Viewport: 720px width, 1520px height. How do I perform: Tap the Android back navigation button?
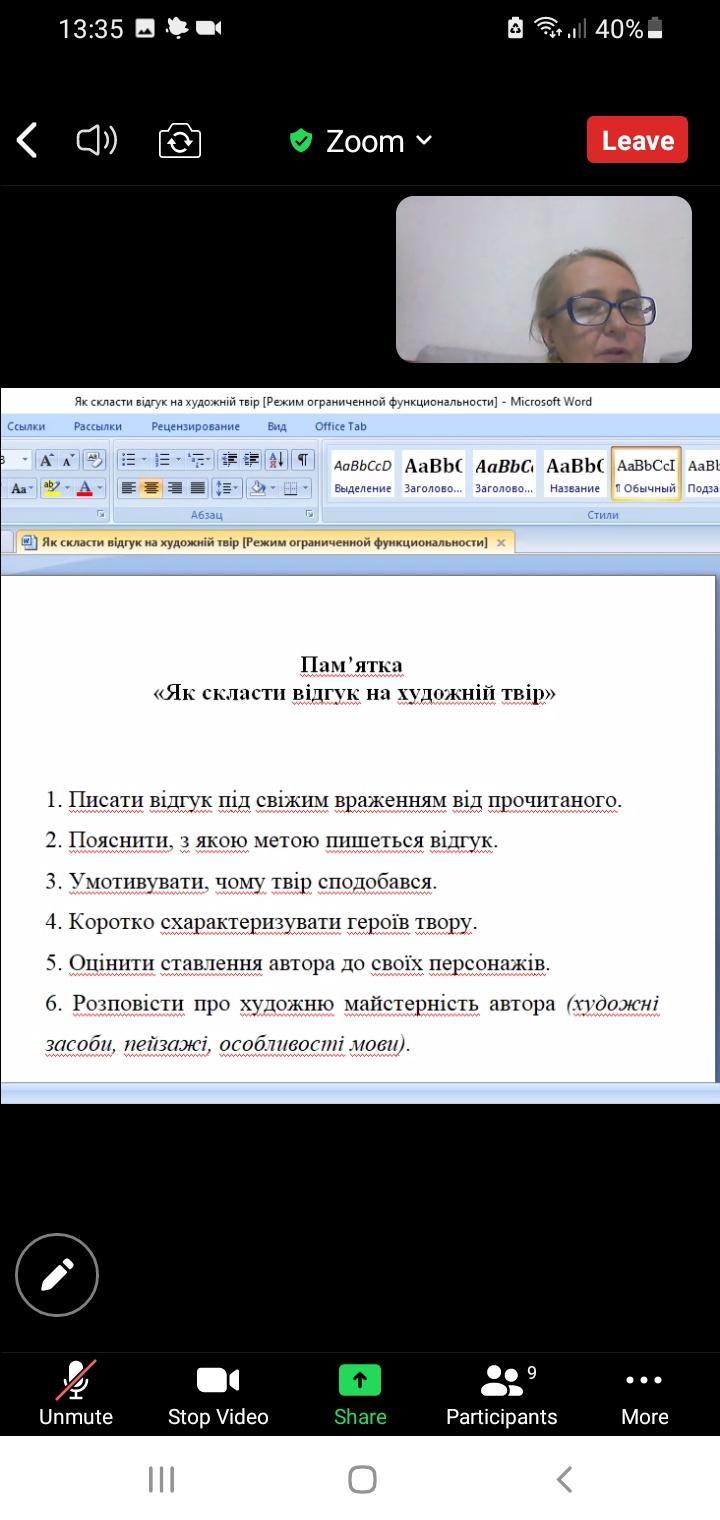click(564, 1479)
